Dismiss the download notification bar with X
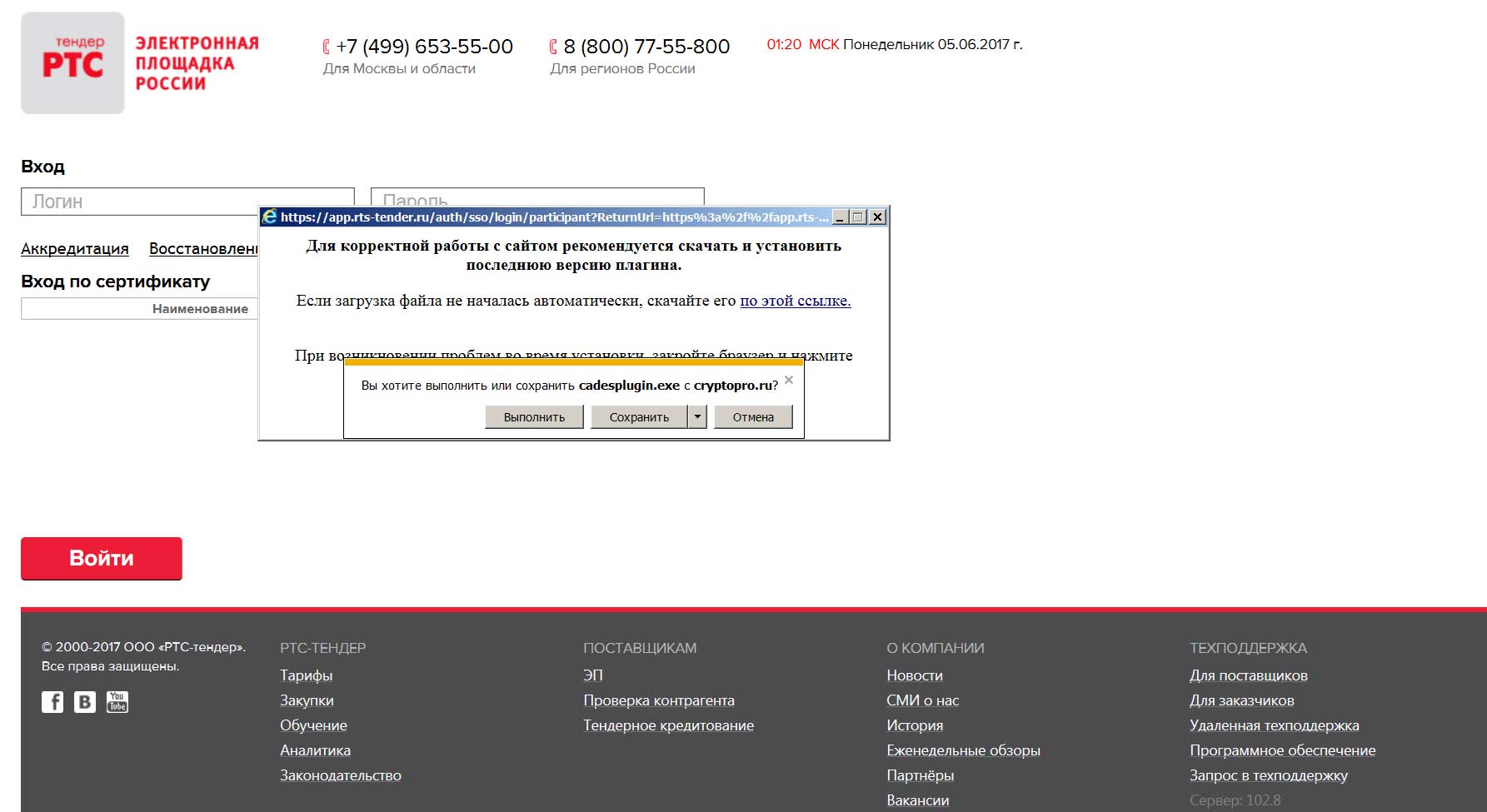This screenshot has width=1487, height=812. click(789, 380)
